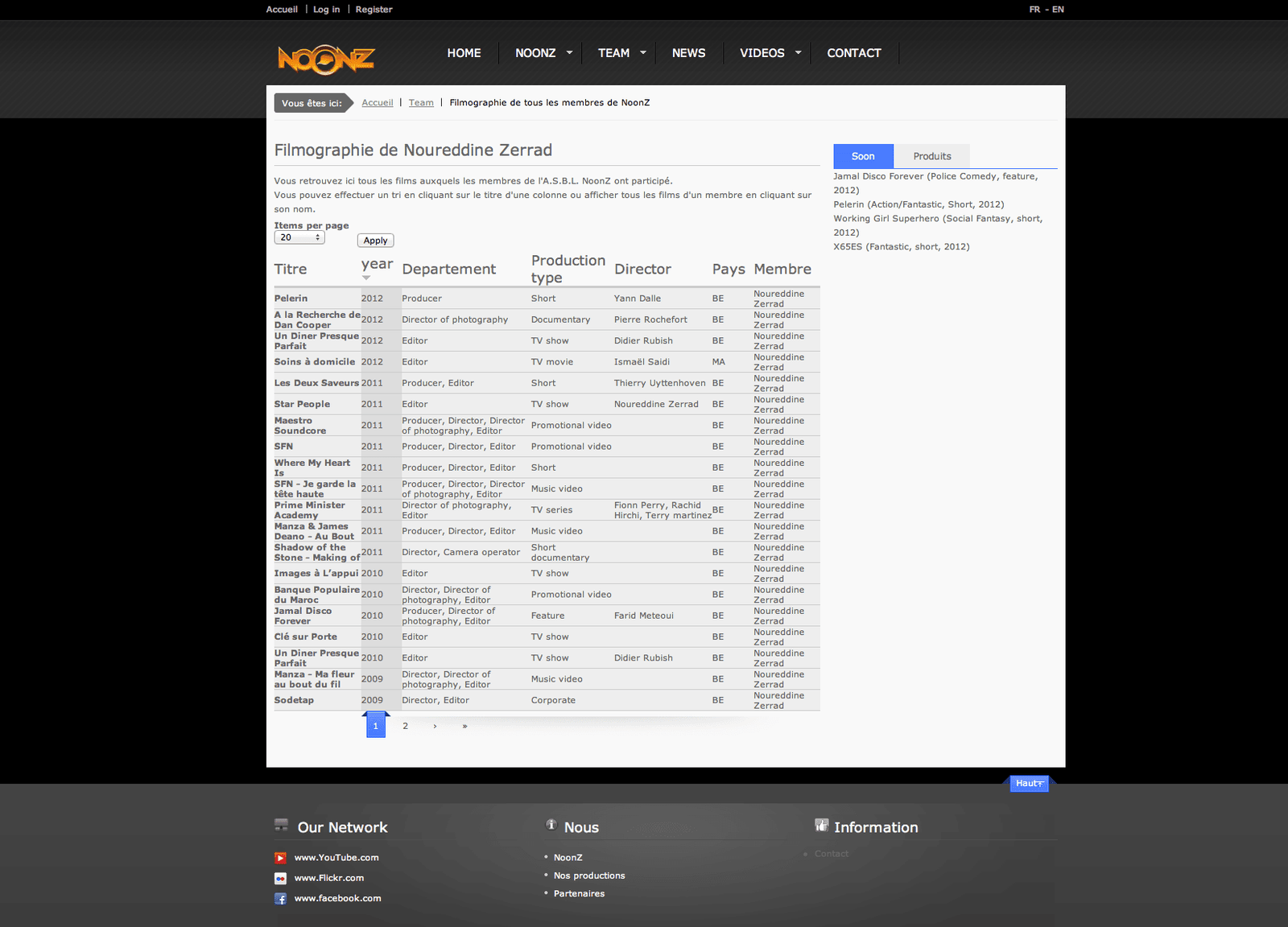Sort by the year column arrow
Image resolution: width=1288 pixels, height=927 pixels.
tap(366, 278)
